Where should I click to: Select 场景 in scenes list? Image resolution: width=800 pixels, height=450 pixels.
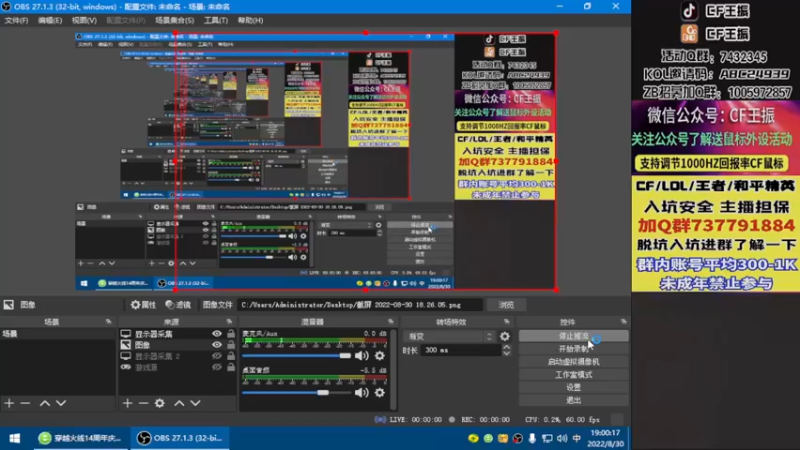click(58, 334)
